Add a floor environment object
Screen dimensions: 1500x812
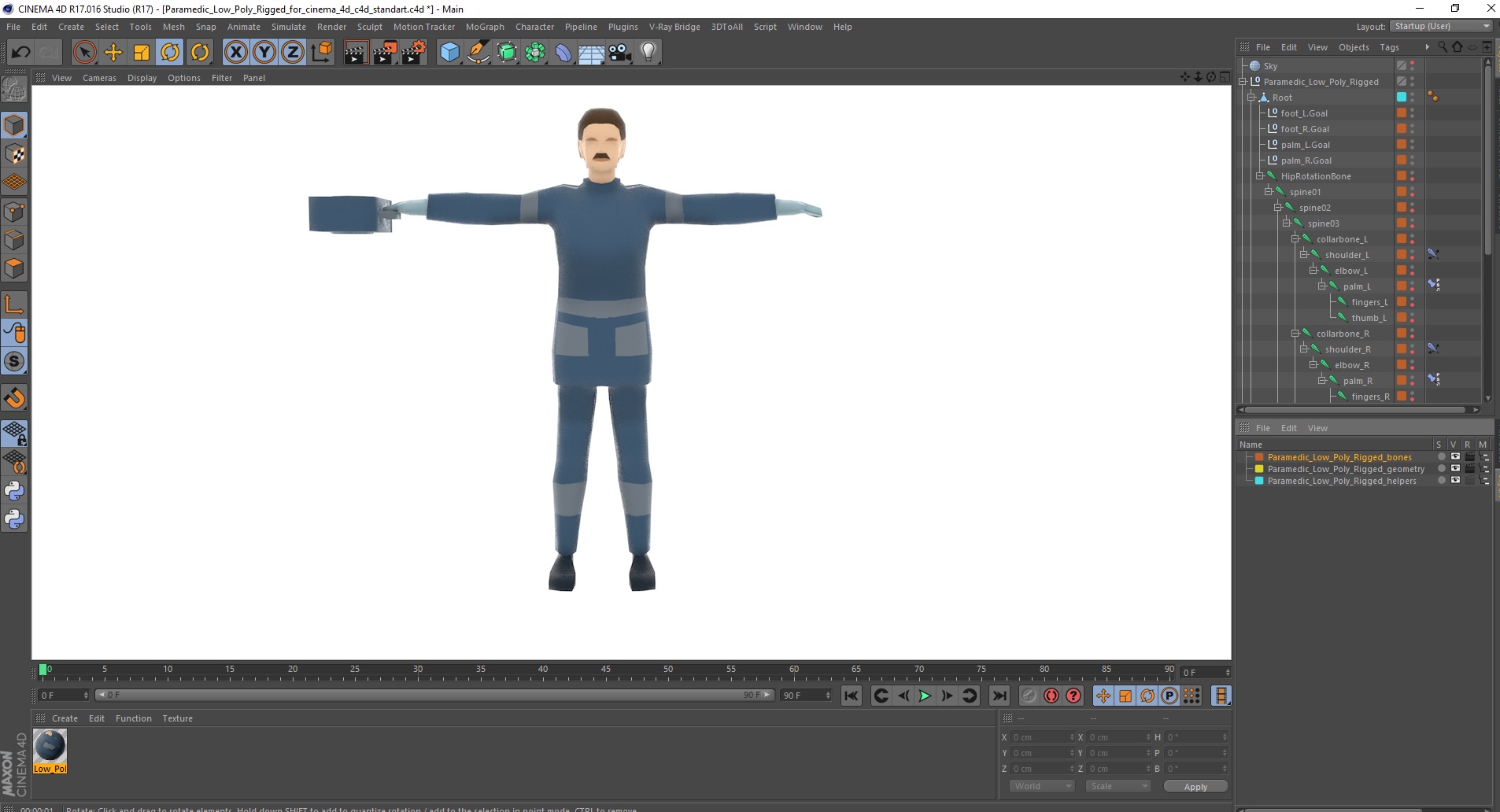592,53
